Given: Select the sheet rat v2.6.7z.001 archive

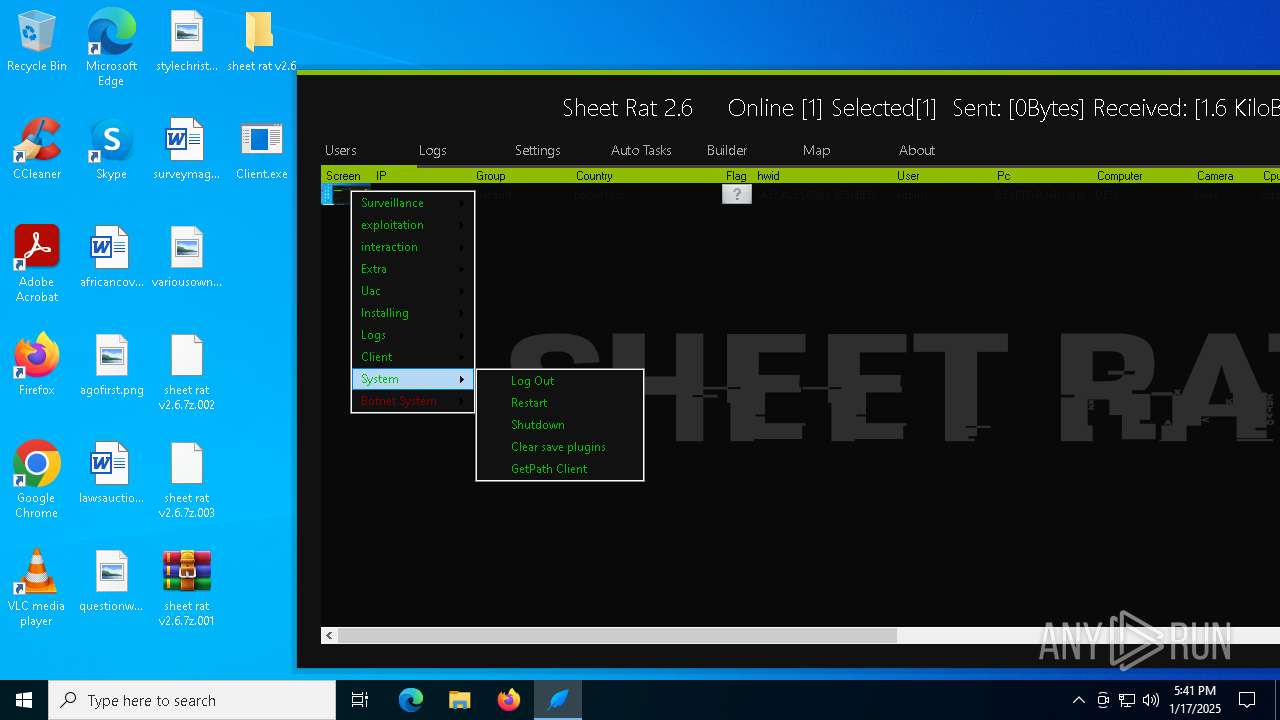Looking at the screenshot, I should coord(187,588).
